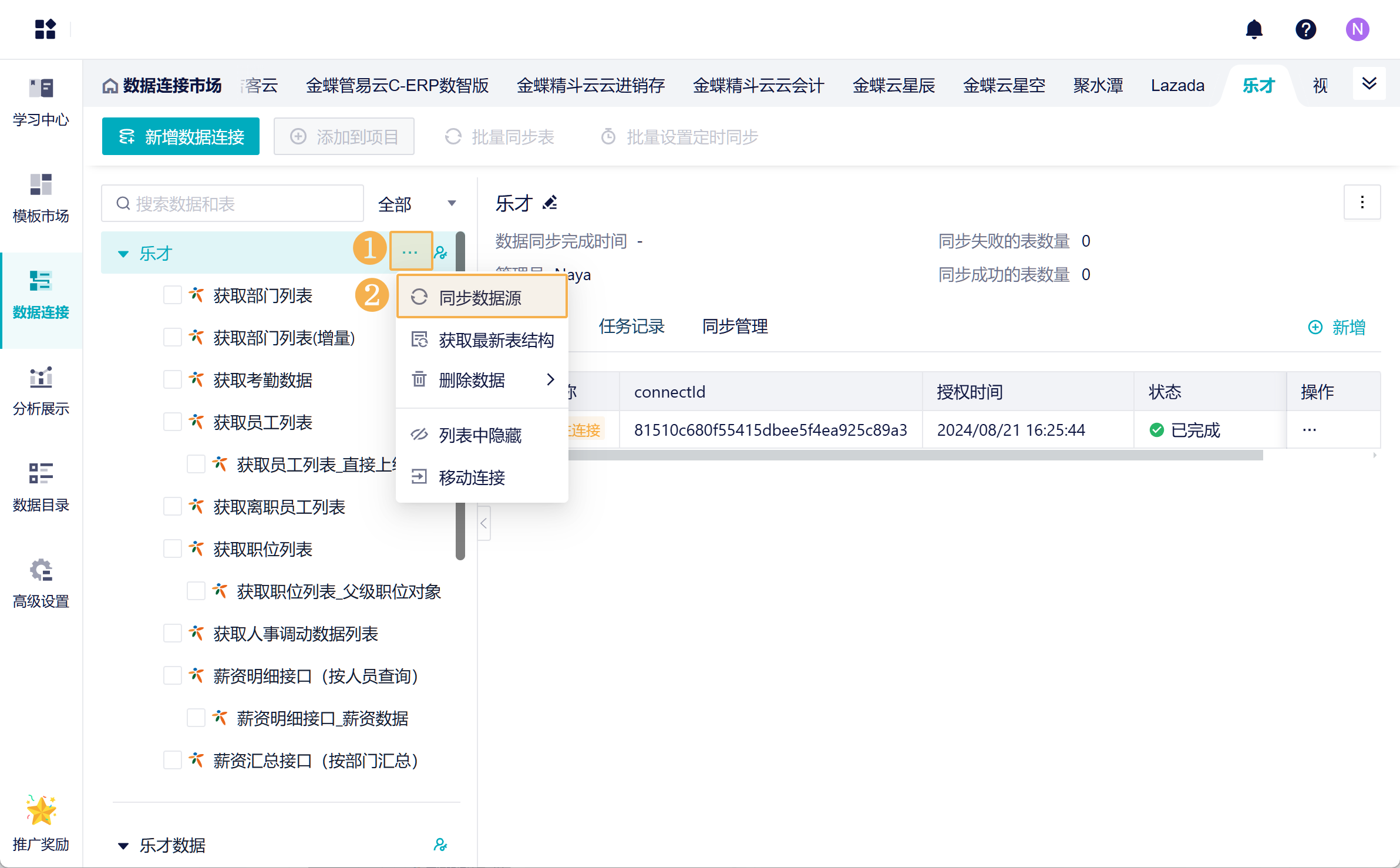Switch to the 同步管理 tab
The image size is (1400, 868).
(x=735, y=326)
